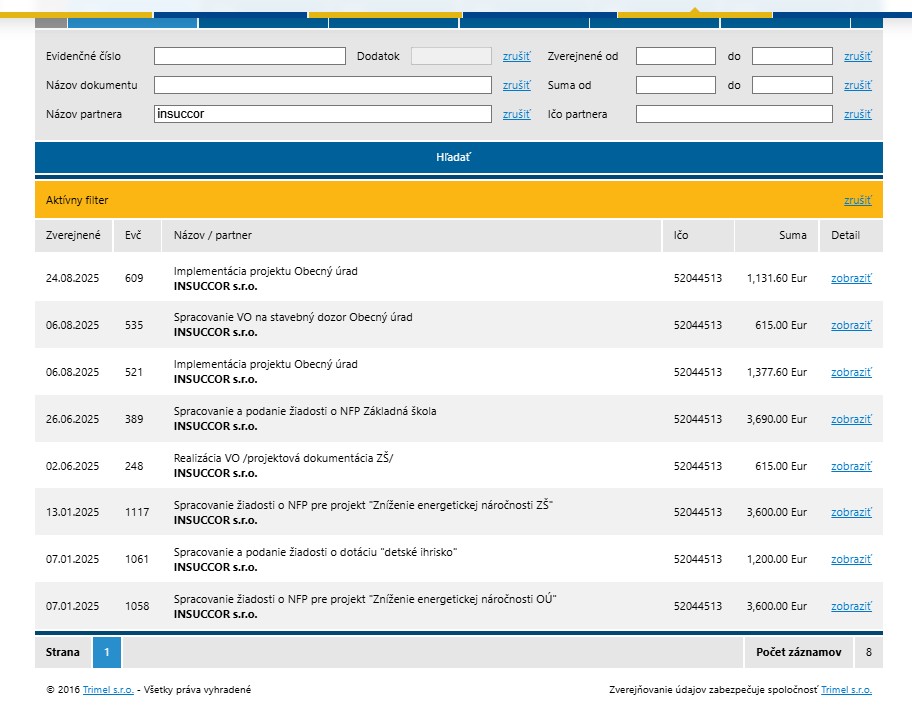
Task: Clear the Ičo partnera field via zrušiť
Action: (857, 114)
